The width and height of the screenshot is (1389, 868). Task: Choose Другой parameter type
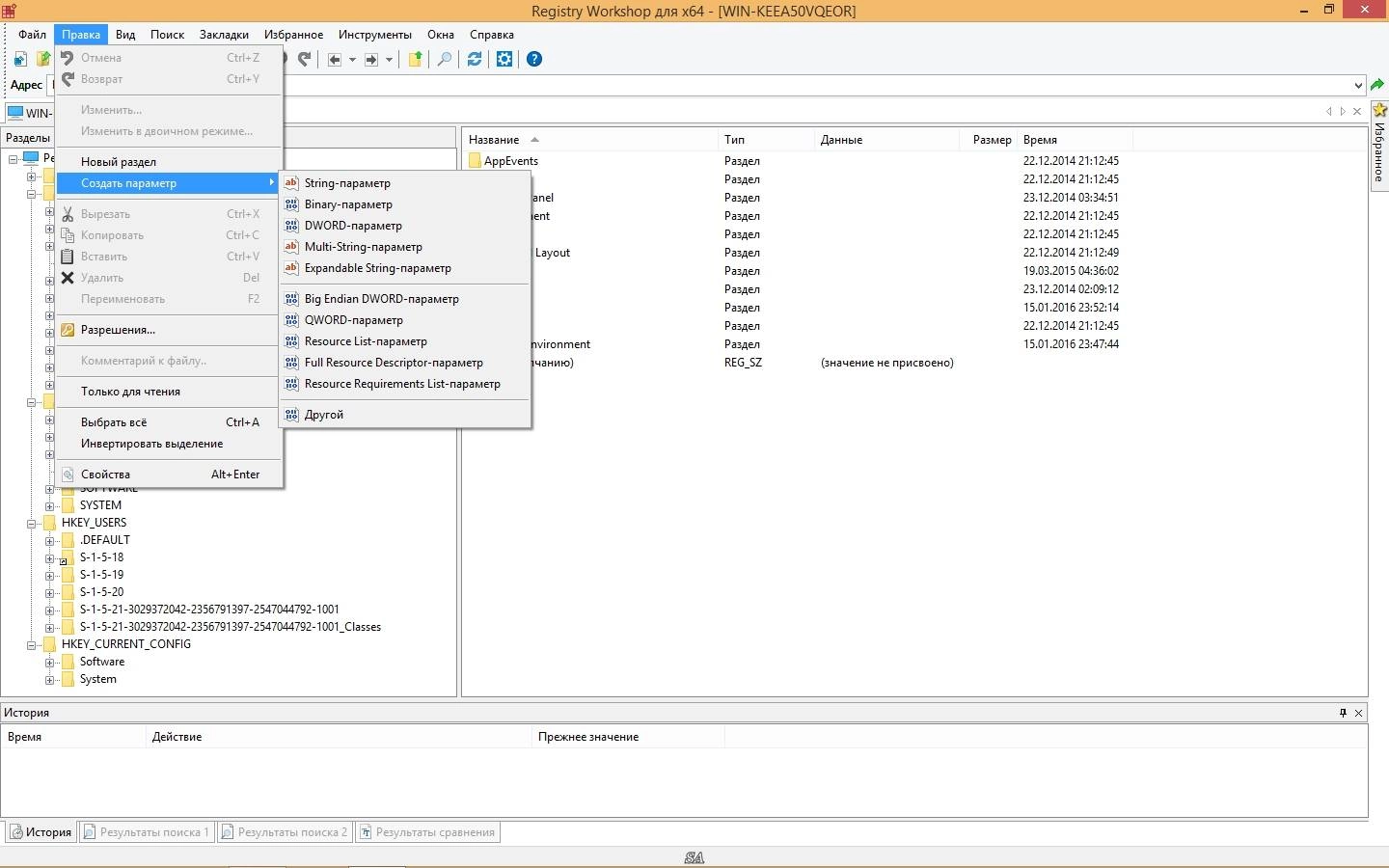(405, 415)
